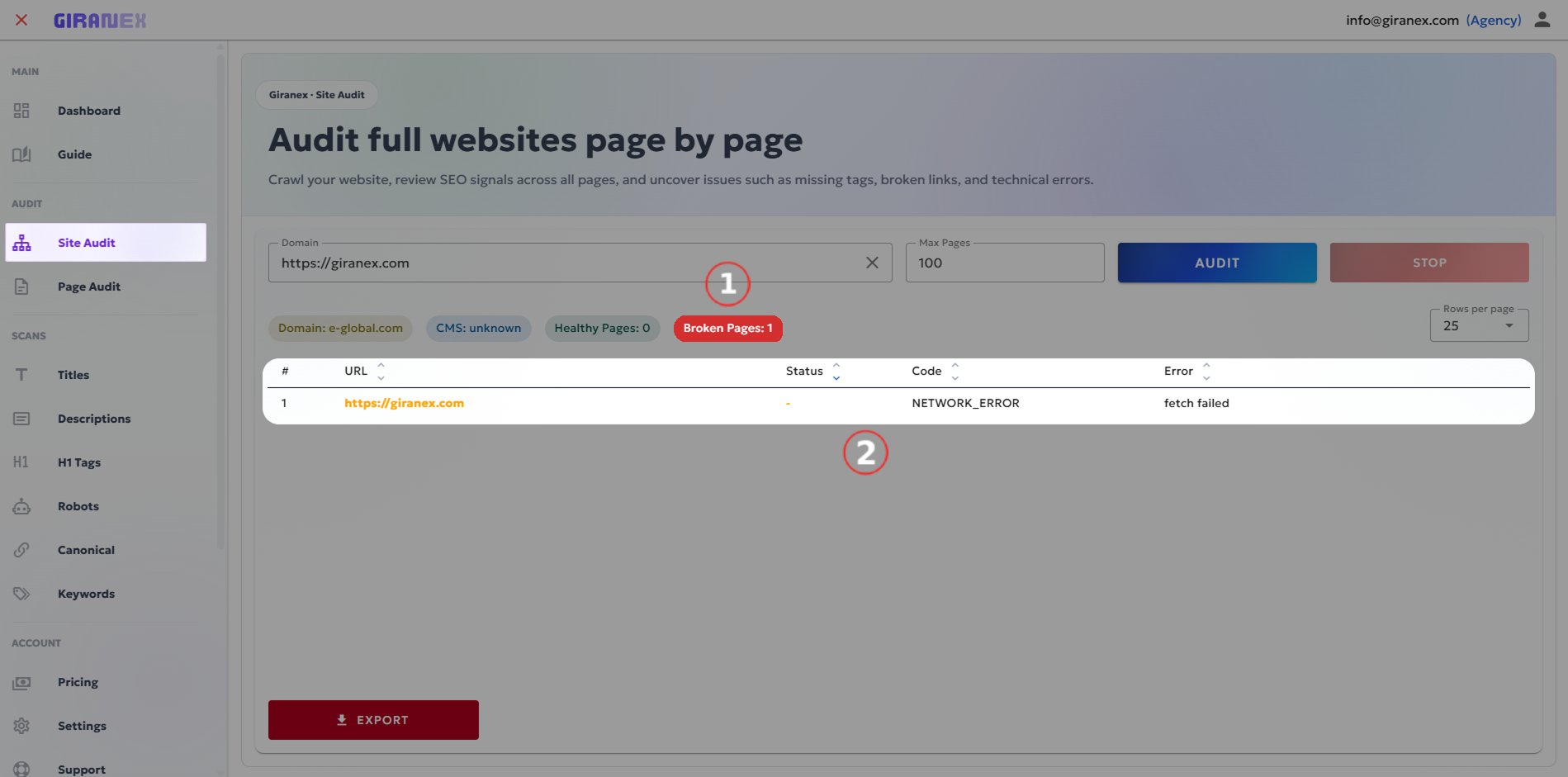The width and height of the screenshot is (1568, 777).
Task: Open Dashboard from the sidebar
Action: (106, 111)
